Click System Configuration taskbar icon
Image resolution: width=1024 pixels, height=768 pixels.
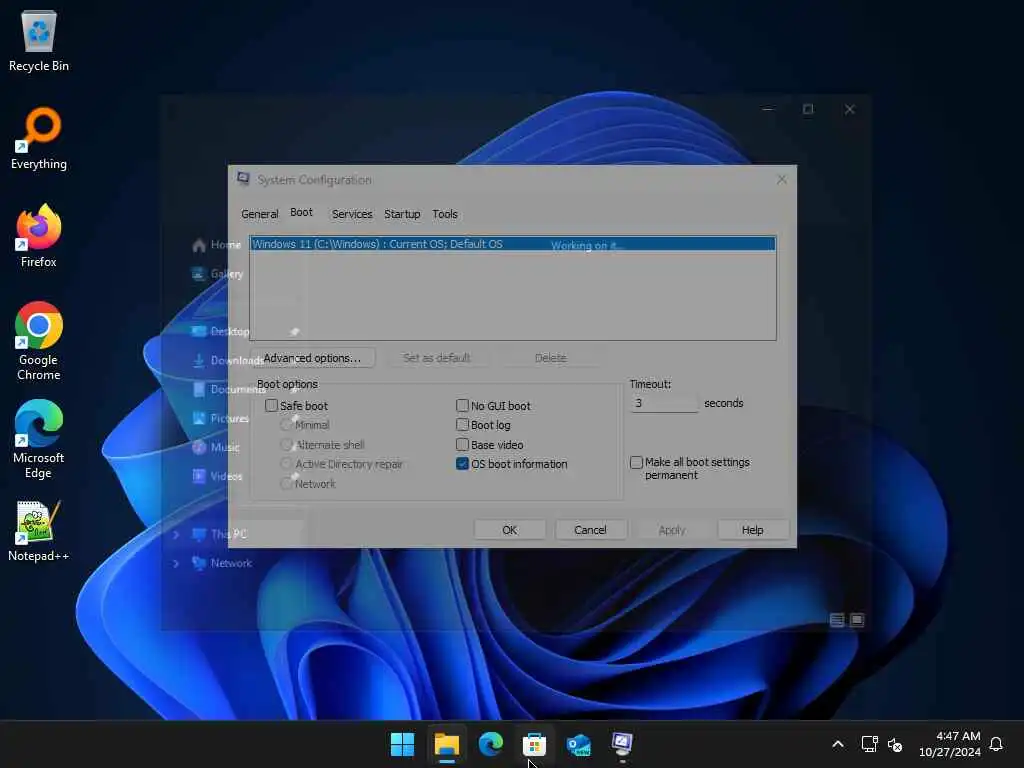[622, 744]
